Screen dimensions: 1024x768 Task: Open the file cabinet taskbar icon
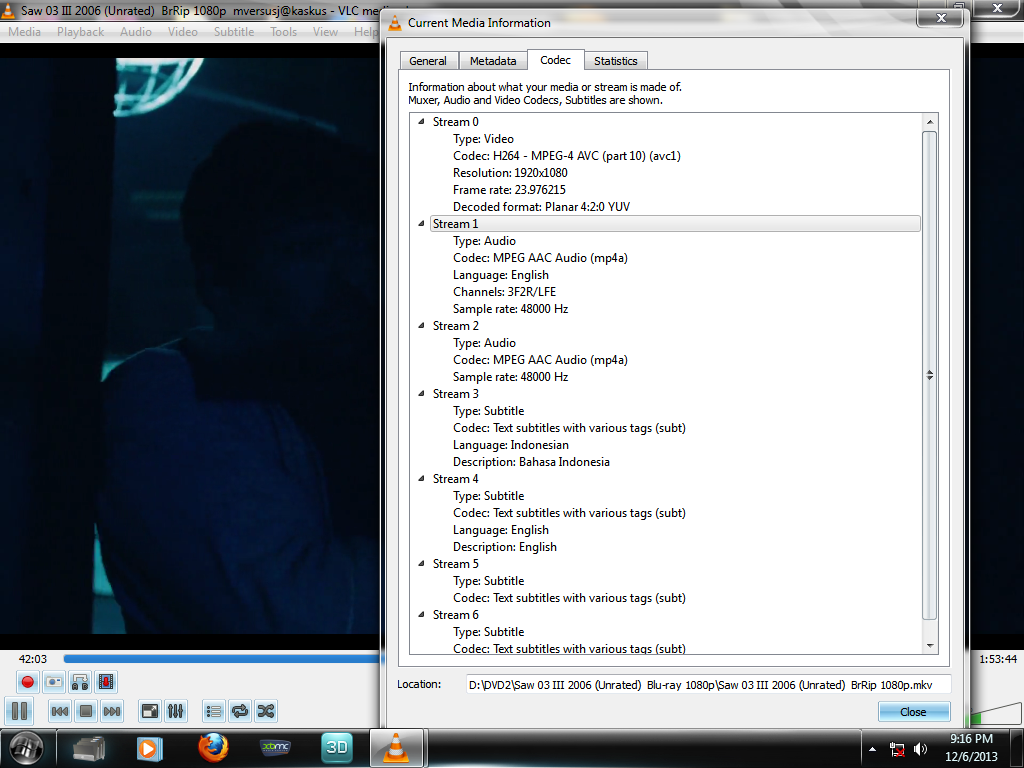(x=89, y=748)
